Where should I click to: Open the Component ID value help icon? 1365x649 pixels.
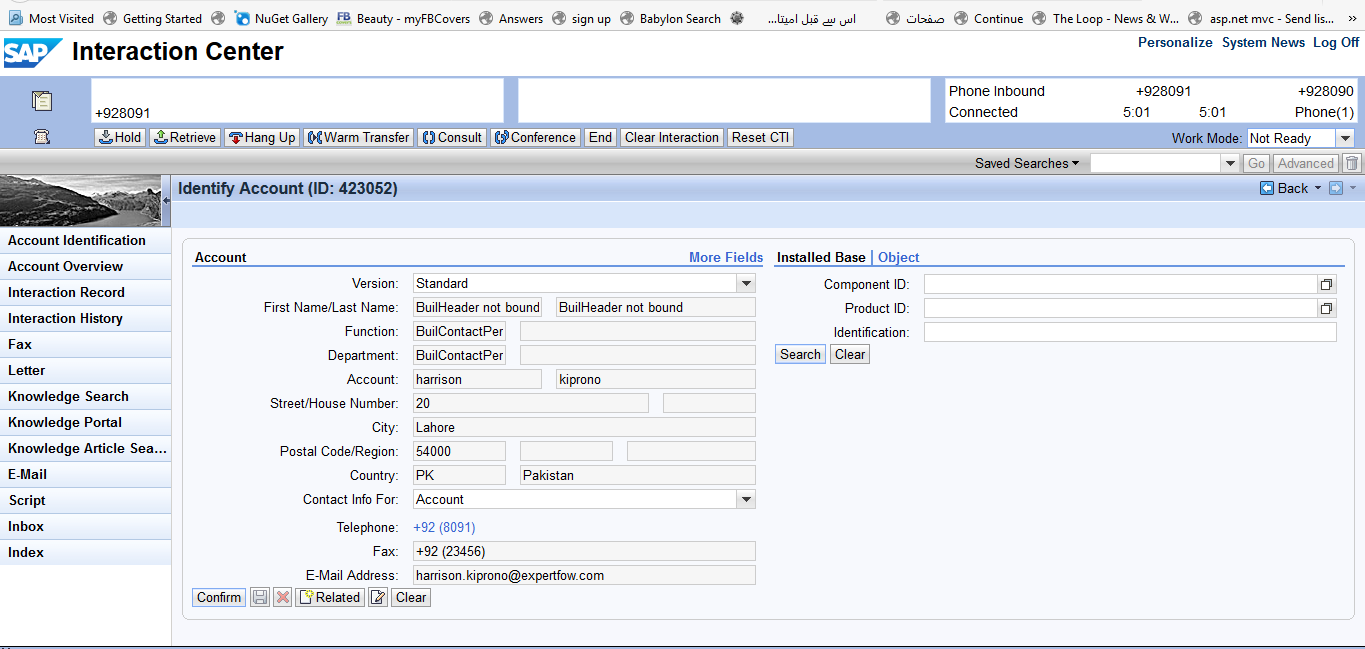click(1327, 284)
